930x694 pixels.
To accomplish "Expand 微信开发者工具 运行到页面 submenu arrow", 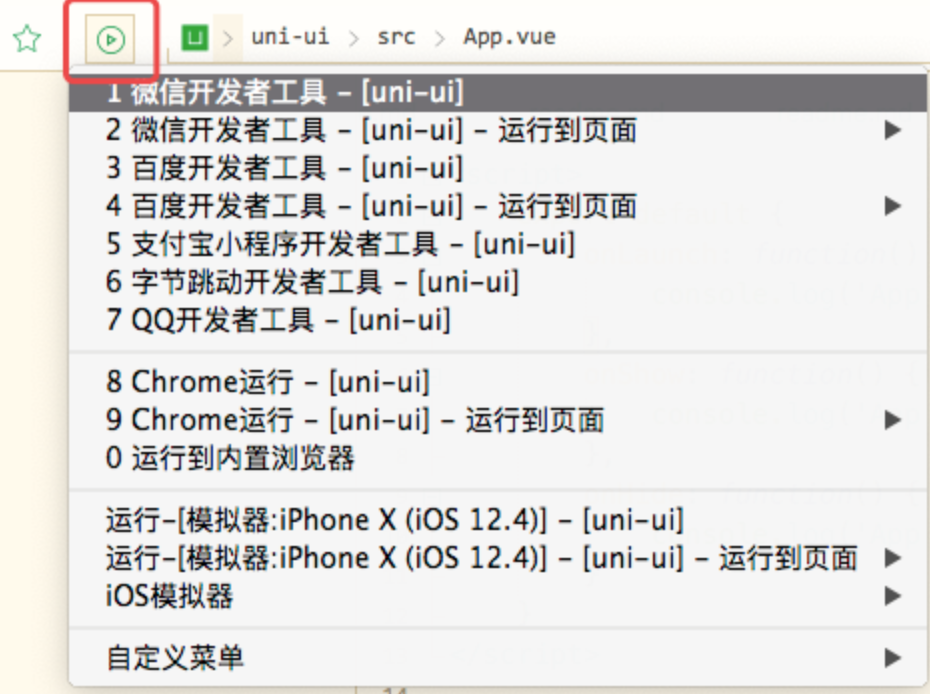I will pyautogui.click(x=892, y=131).
